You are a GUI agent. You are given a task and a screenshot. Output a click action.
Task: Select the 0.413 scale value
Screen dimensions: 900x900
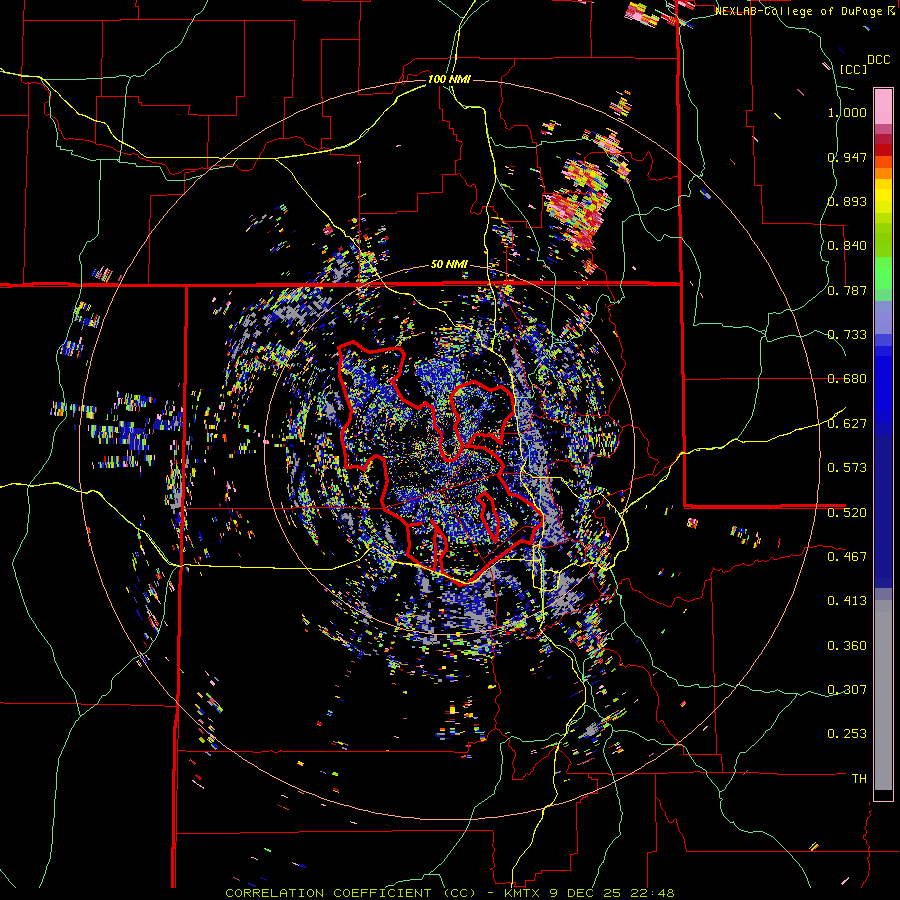pyautogui.click(x=847, y=601)
